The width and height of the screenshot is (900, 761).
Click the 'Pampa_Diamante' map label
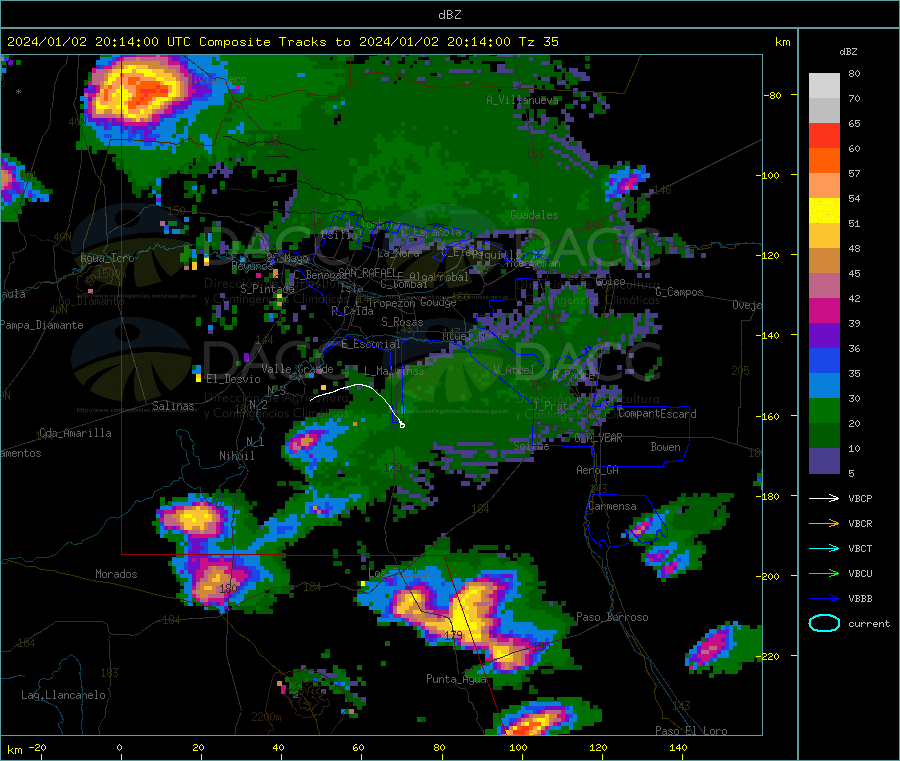(42, 325)
